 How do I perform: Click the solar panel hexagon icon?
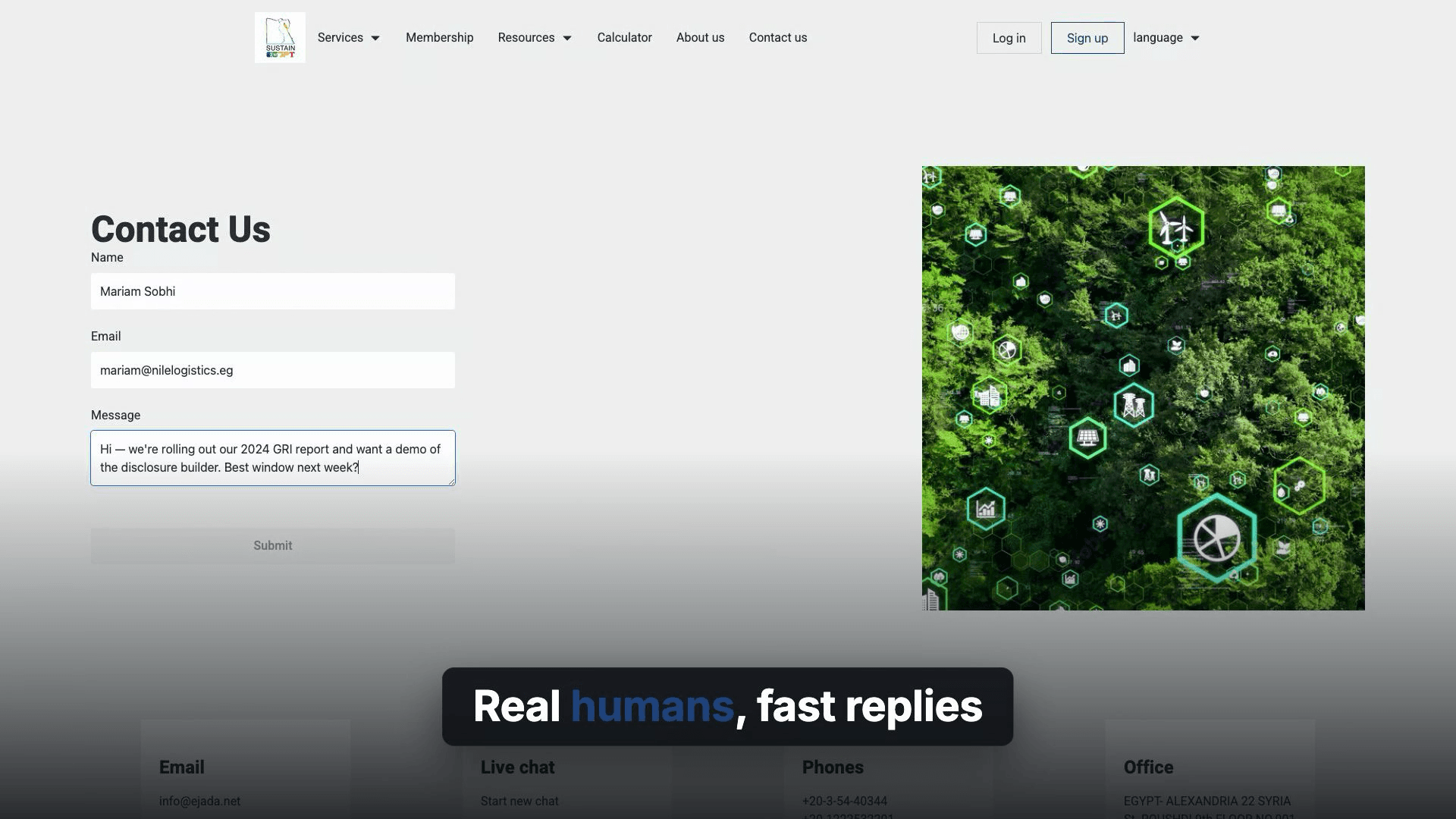(1087, 438)
